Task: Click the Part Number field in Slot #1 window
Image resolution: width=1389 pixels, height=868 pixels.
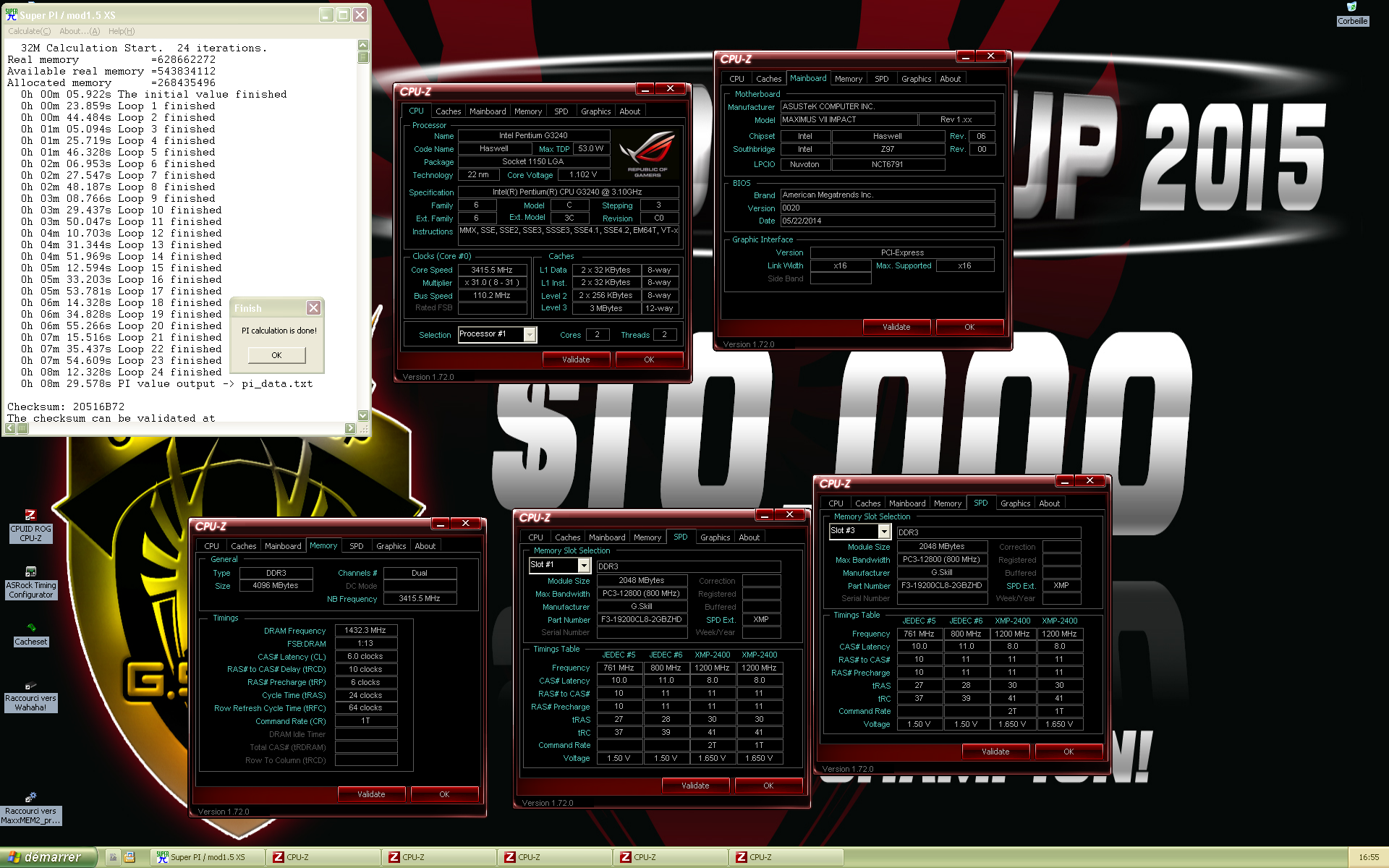Action: pos(642,620)
